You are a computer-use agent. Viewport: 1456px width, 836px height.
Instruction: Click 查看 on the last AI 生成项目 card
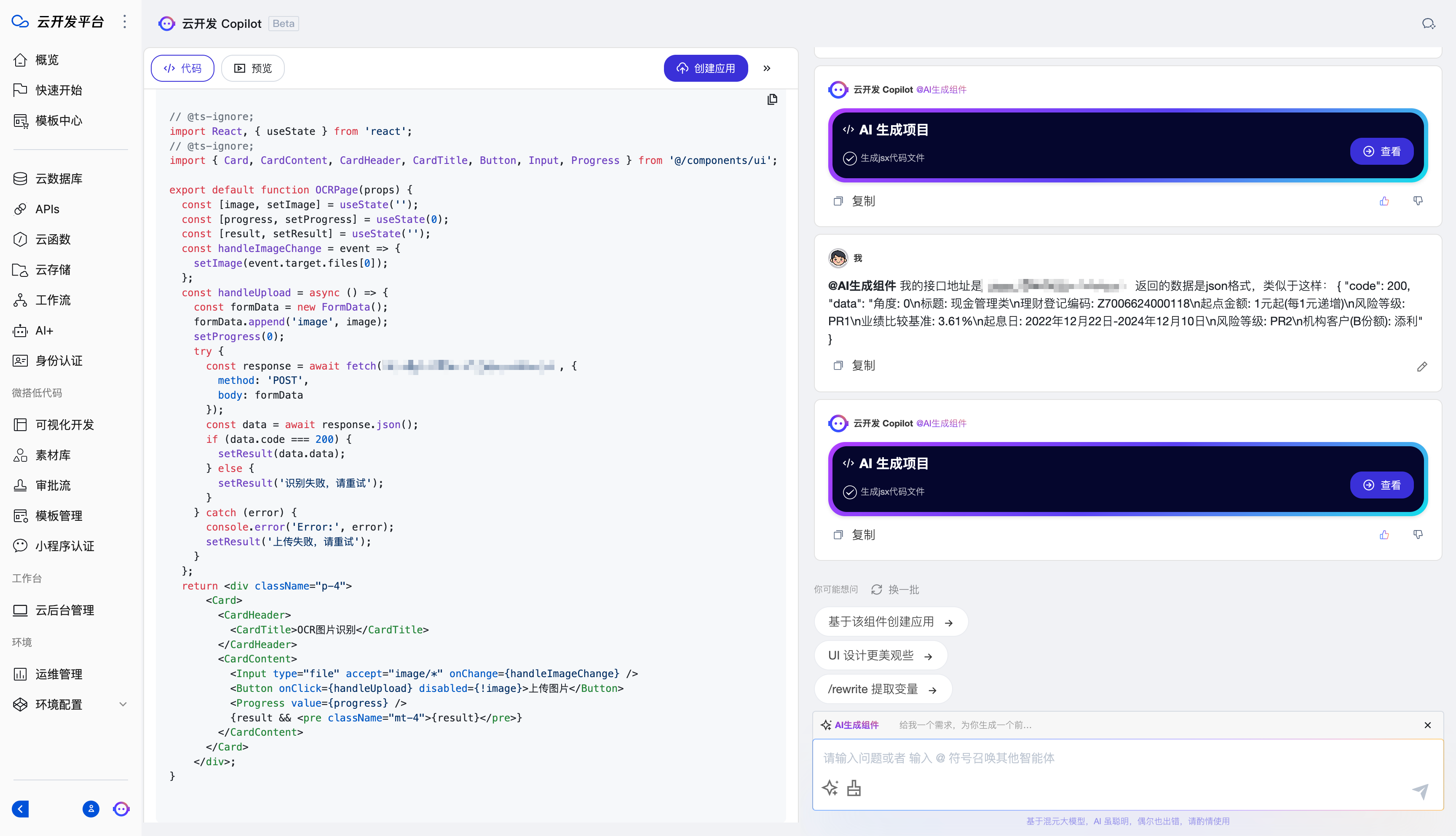point(1381,485)
